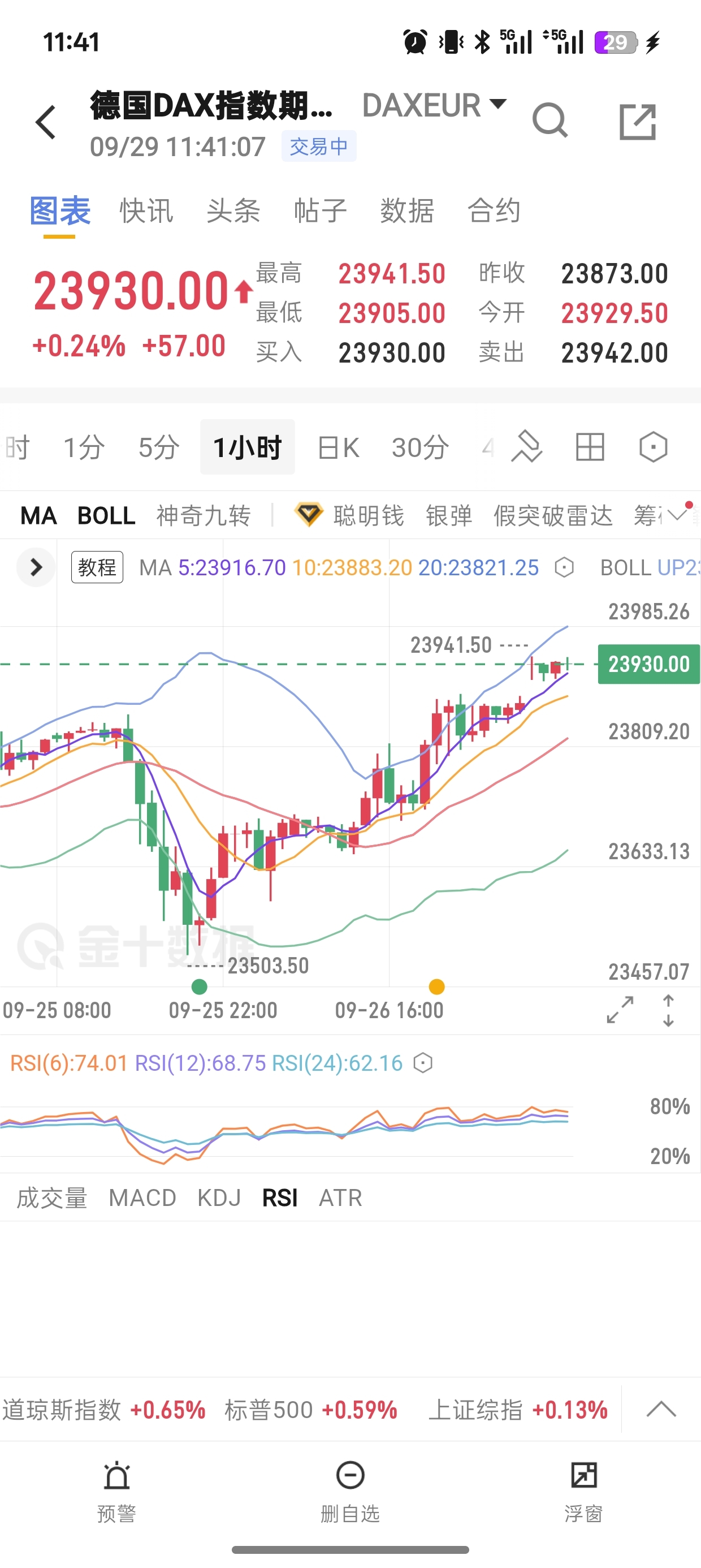Toggle the MA indicator
The width and height of the screenshot is (701, 1568).
tap(38, 515)
